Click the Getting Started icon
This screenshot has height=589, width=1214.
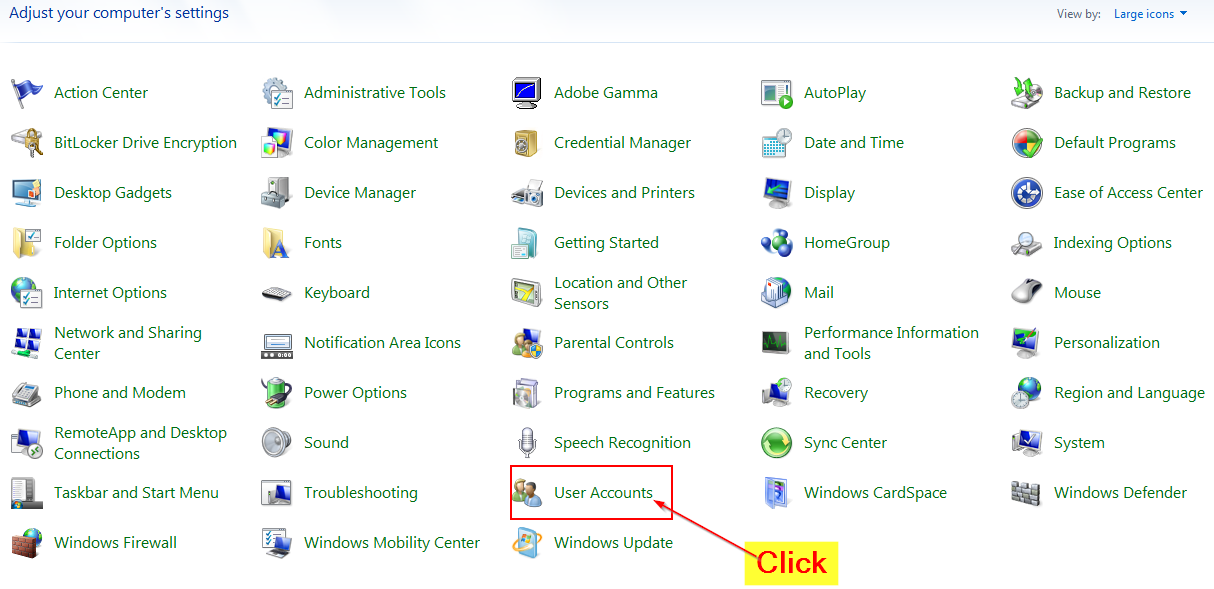coord(527,243)
